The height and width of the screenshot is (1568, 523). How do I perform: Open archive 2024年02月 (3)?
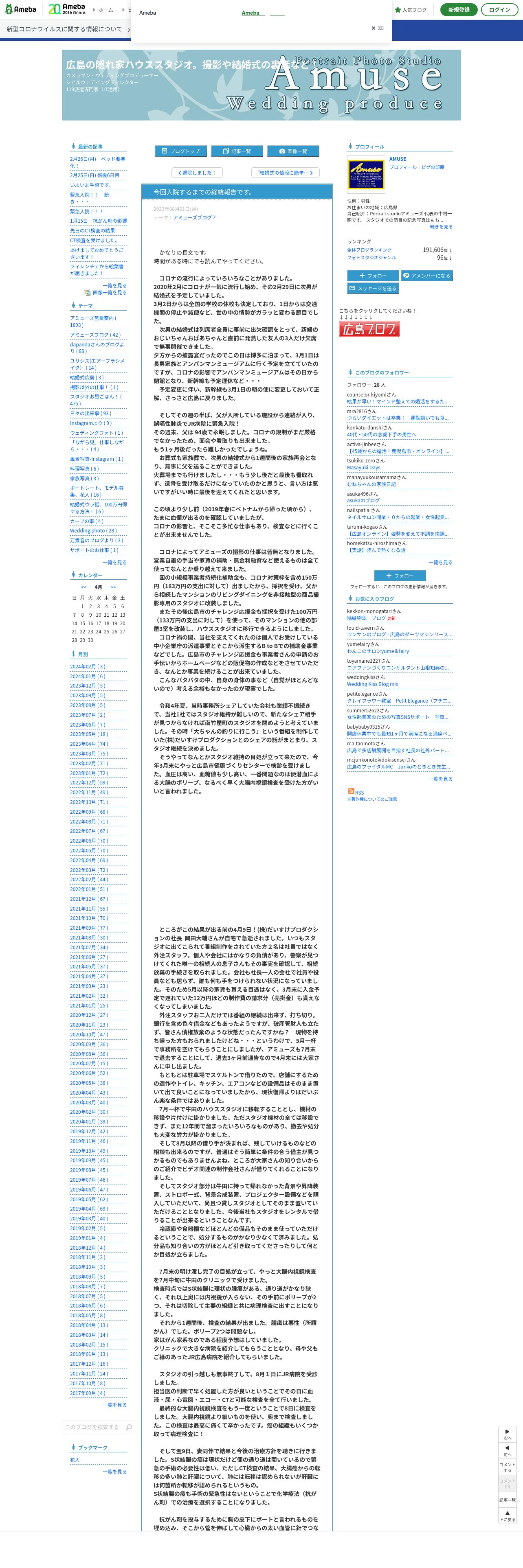tap(88, 666)
